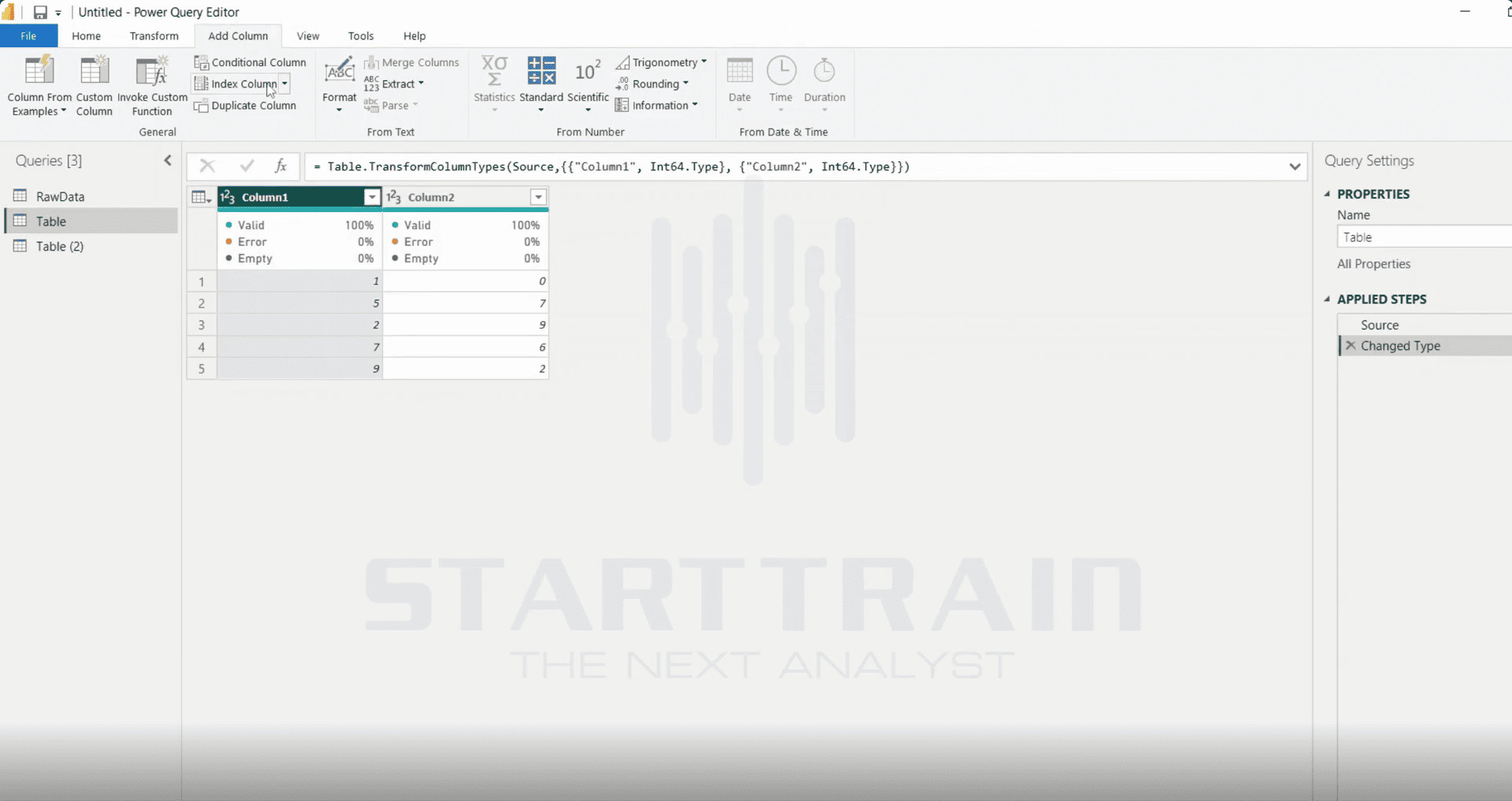The height and width of the screenshot is (801, 1512).
Task: Switch to the Home tab
Action: pos(86,36)
